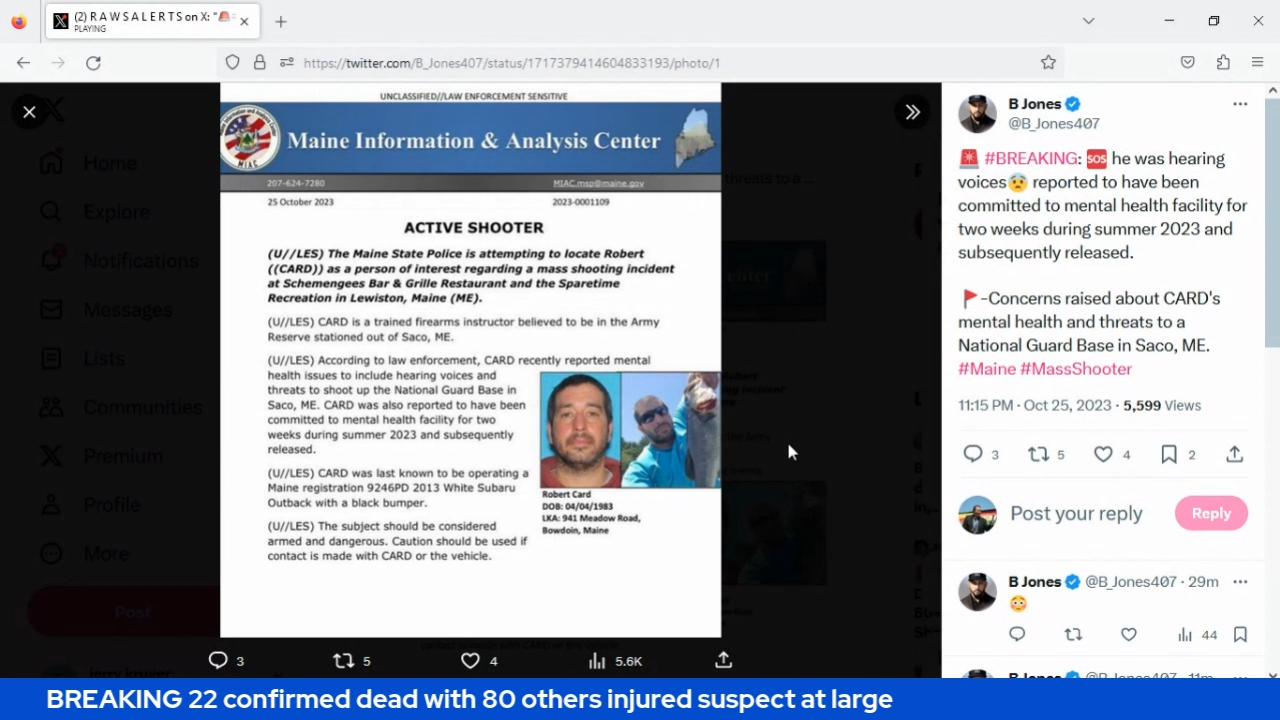Screen dimensions: 1280x720
Task: Repost using the icon below the photo
Action: point(343,660)
